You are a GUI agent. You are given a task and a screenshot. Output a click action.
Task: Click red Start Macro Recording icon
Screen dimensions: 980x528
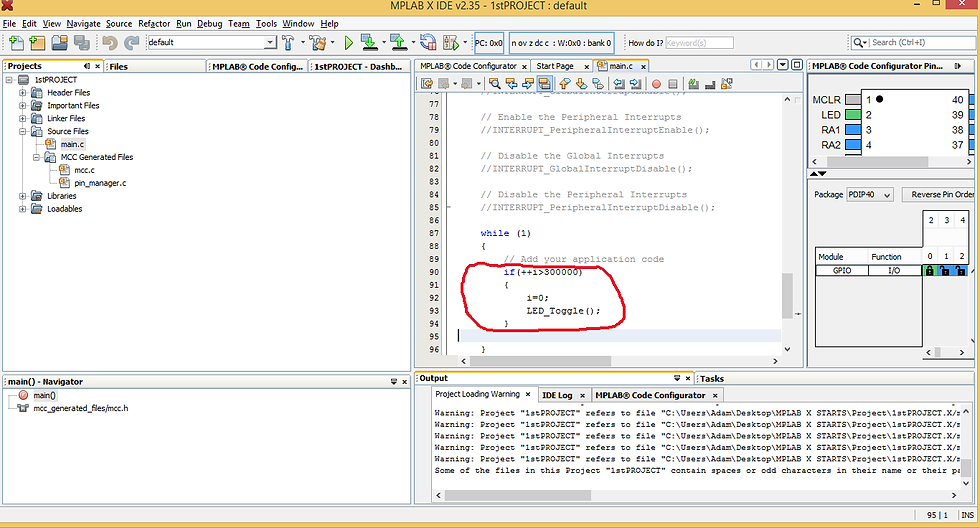click(x=656, y=84)
